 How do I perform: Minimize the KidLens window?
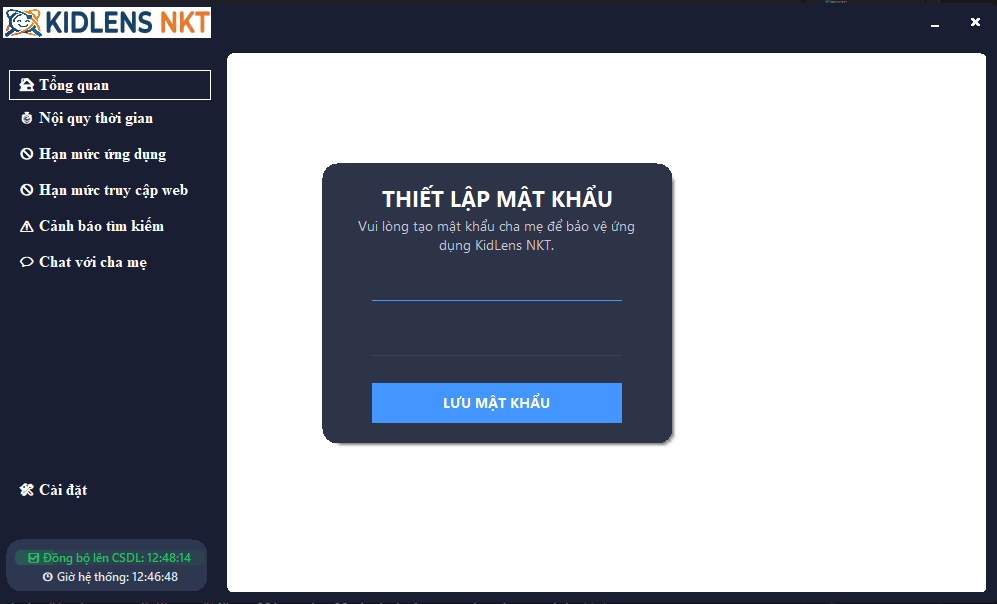pyautogui.click(x=935, y=23)
